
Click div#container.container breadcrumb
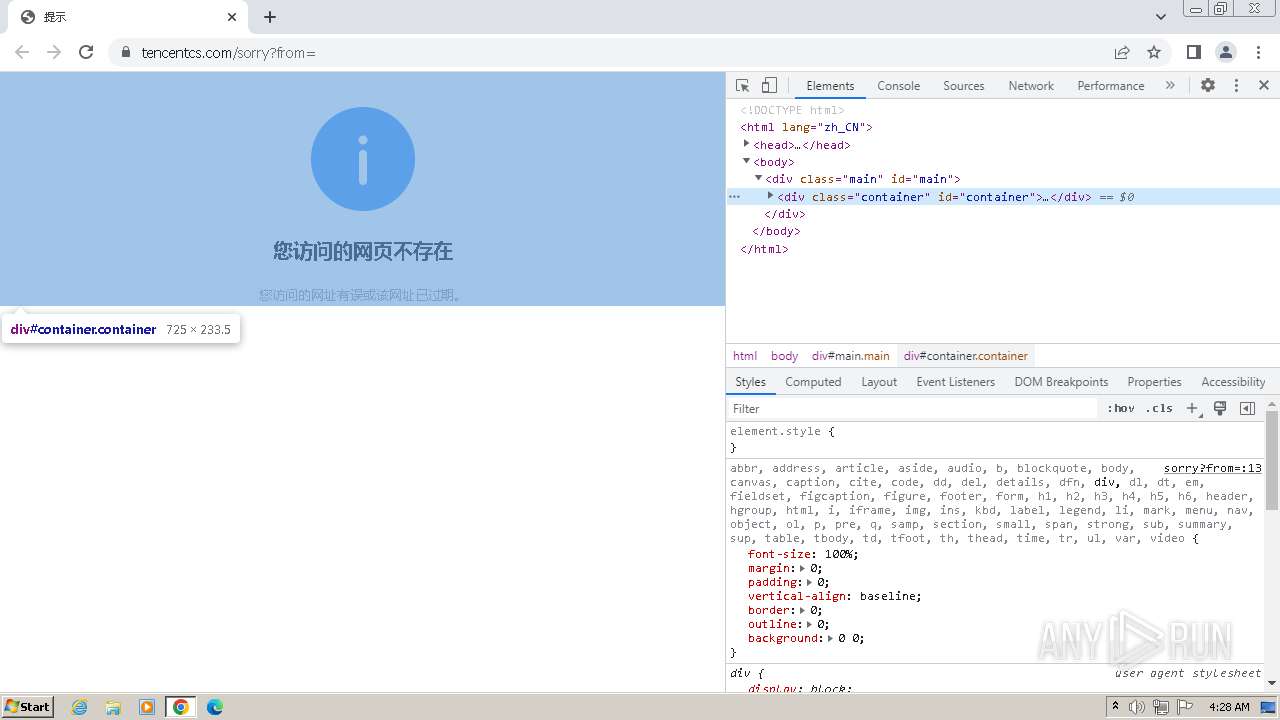965,356
